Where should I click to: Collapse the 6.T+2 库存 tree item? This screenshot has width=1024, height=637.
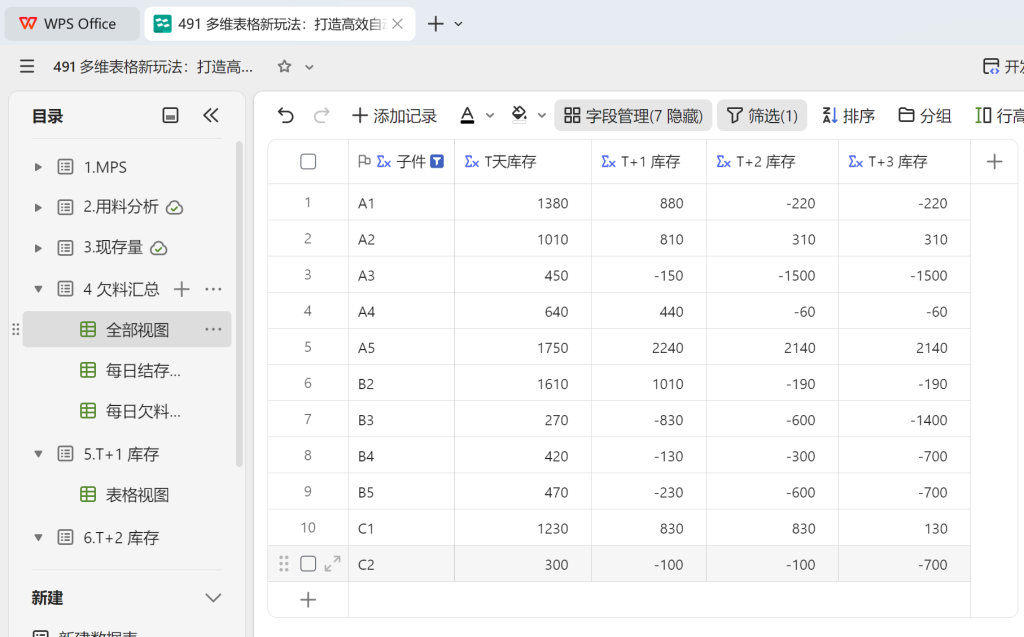(38, 538)
